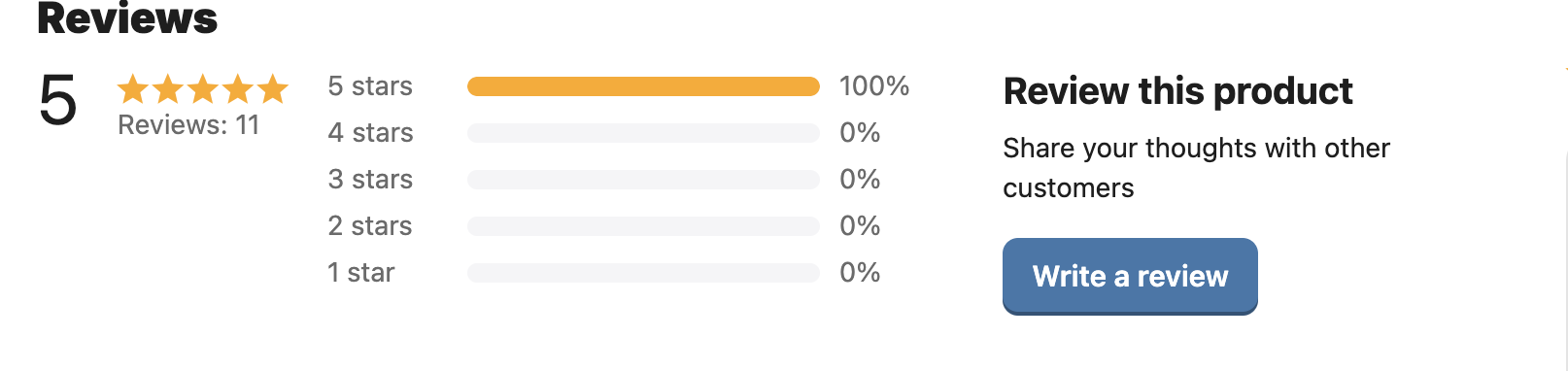Filter reviews by 3 stars label
The width and height of the screenshot is (1568, 371).
coord(370,180)
